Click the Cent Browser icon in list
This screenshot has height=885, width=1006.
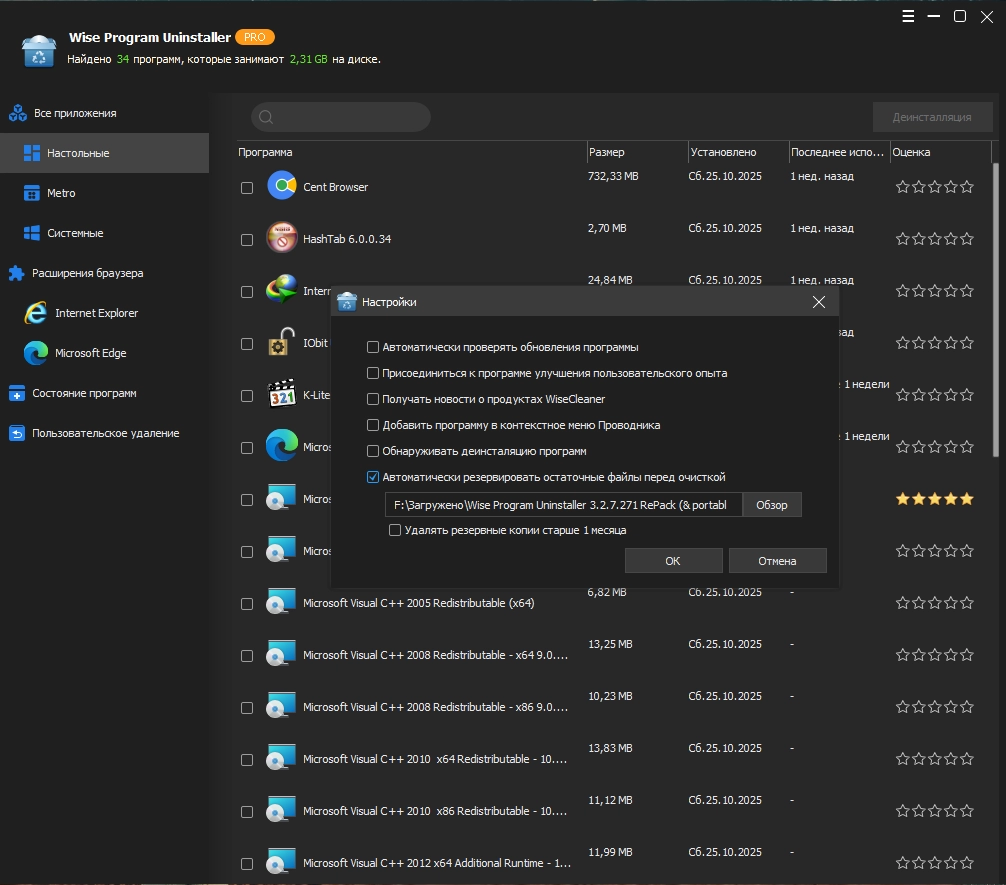tap(282, 186)
